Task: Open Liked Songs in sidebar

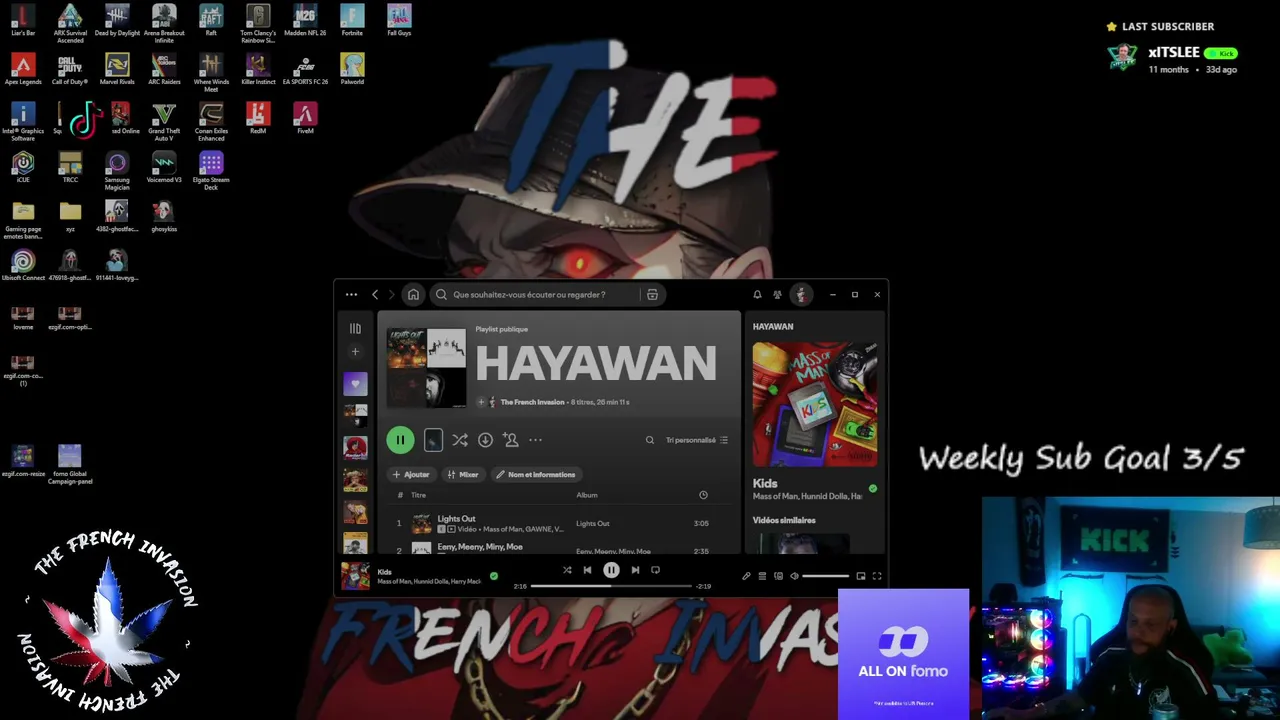Action: (355, 383)
